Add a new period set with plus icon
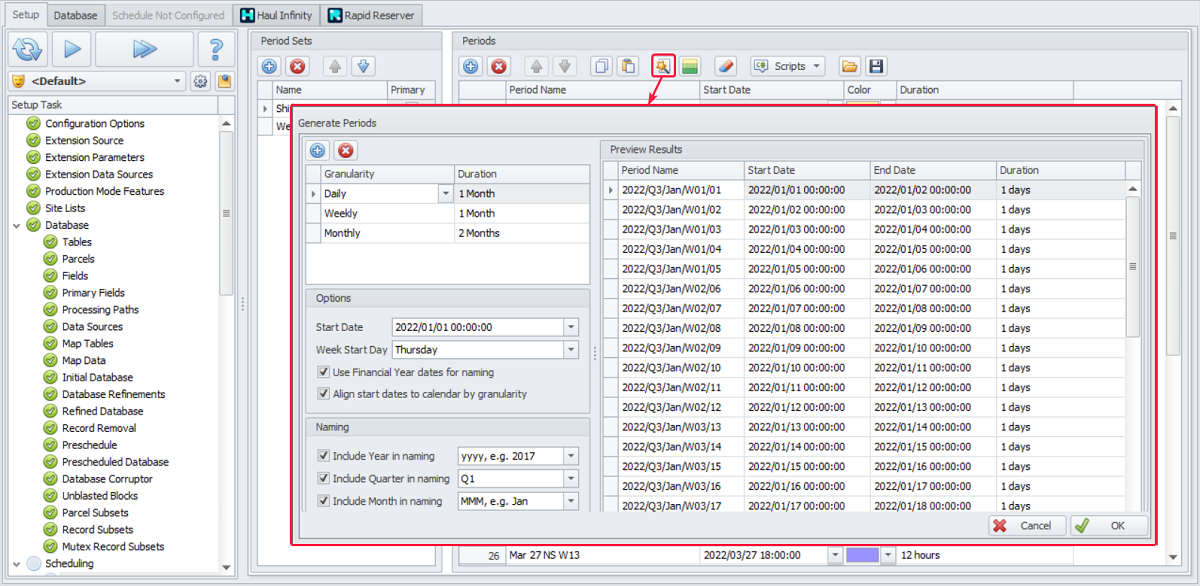Image resolution: width=1200 pixels, height=586 pixels. click(x=269, y=66)
